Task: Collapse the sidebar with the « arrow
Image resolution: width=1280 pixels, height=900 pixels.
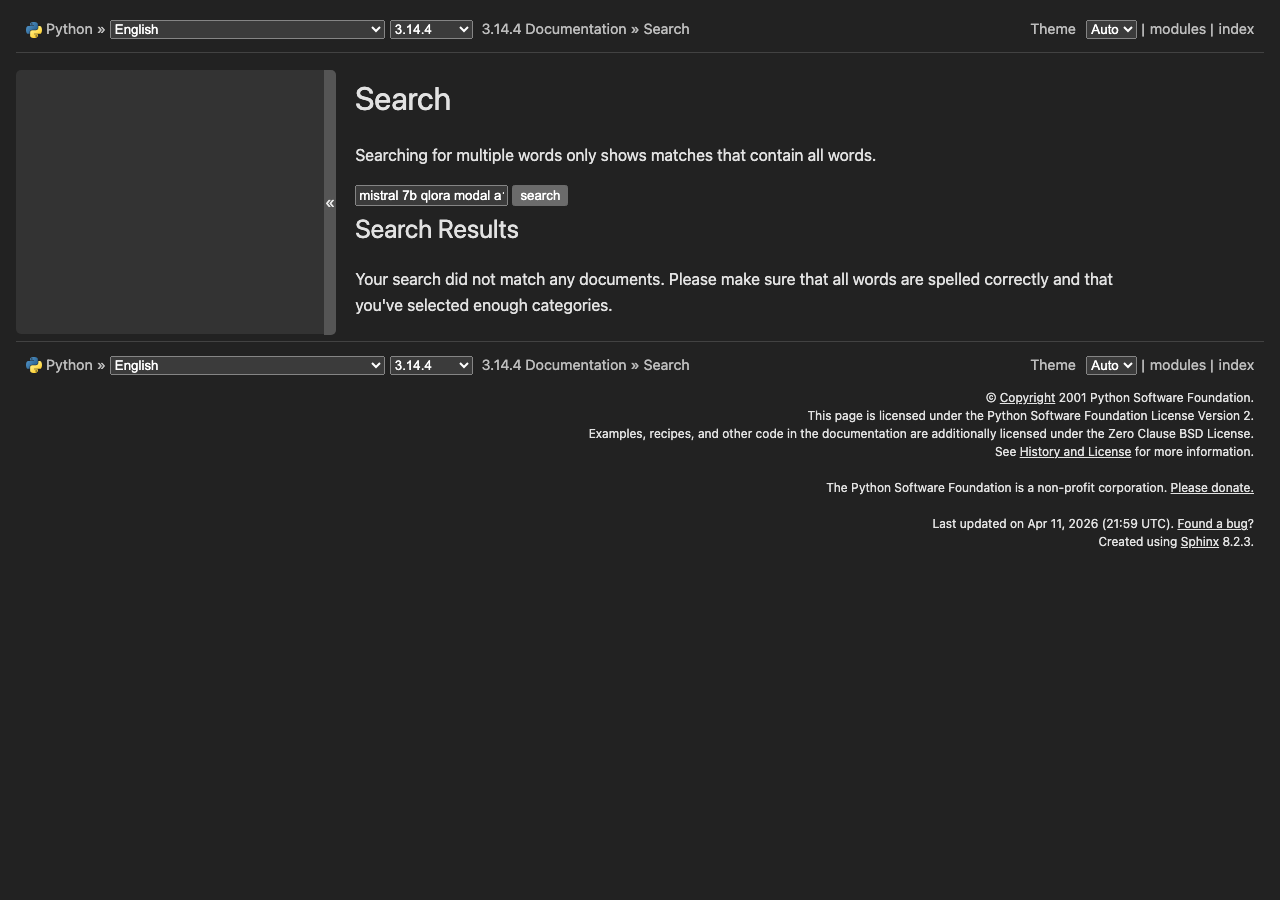Action: (x=330, y=202)
